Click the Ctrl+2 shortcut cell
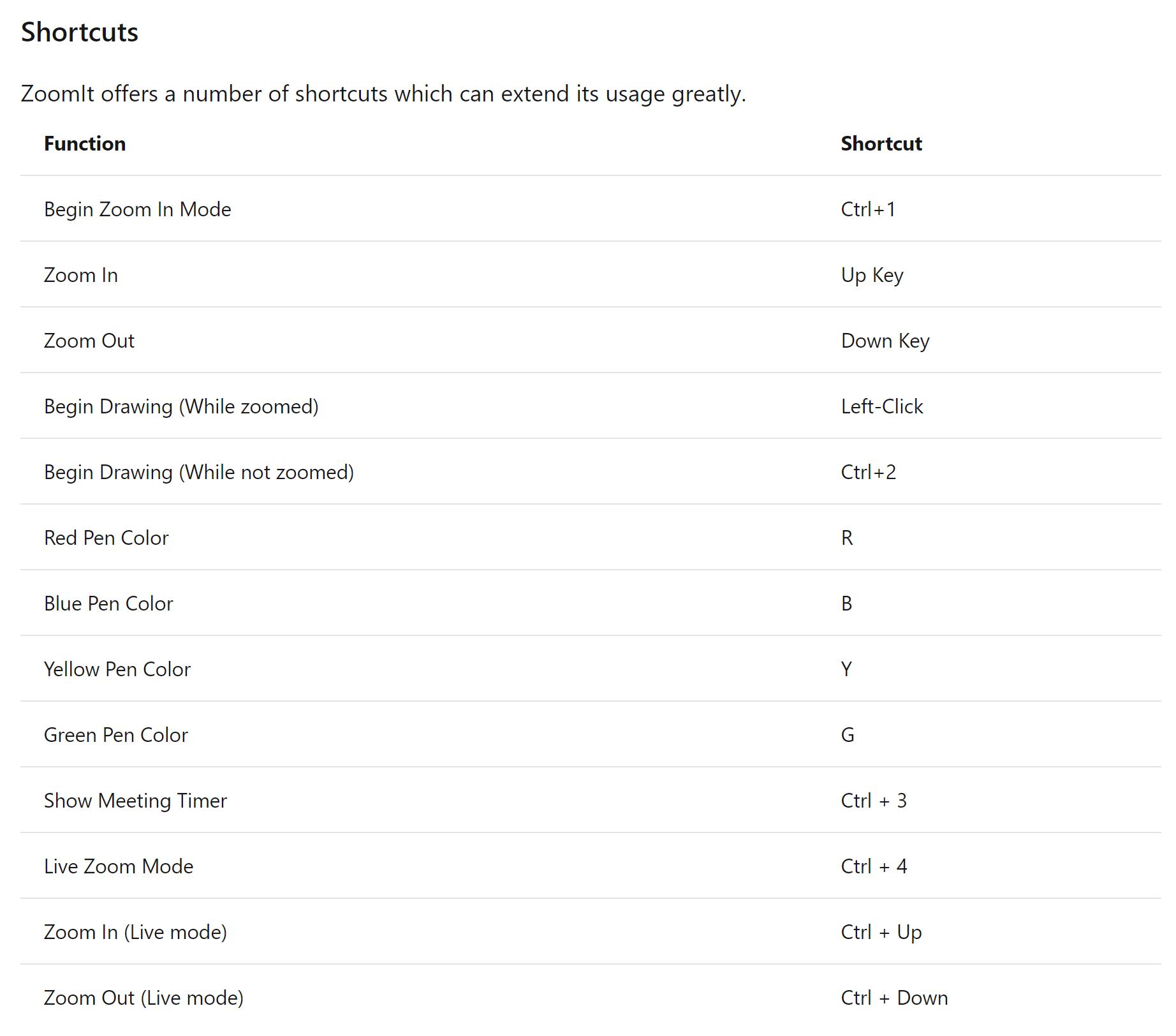This screenshot has width=1176, height=1036. (869, 473)
